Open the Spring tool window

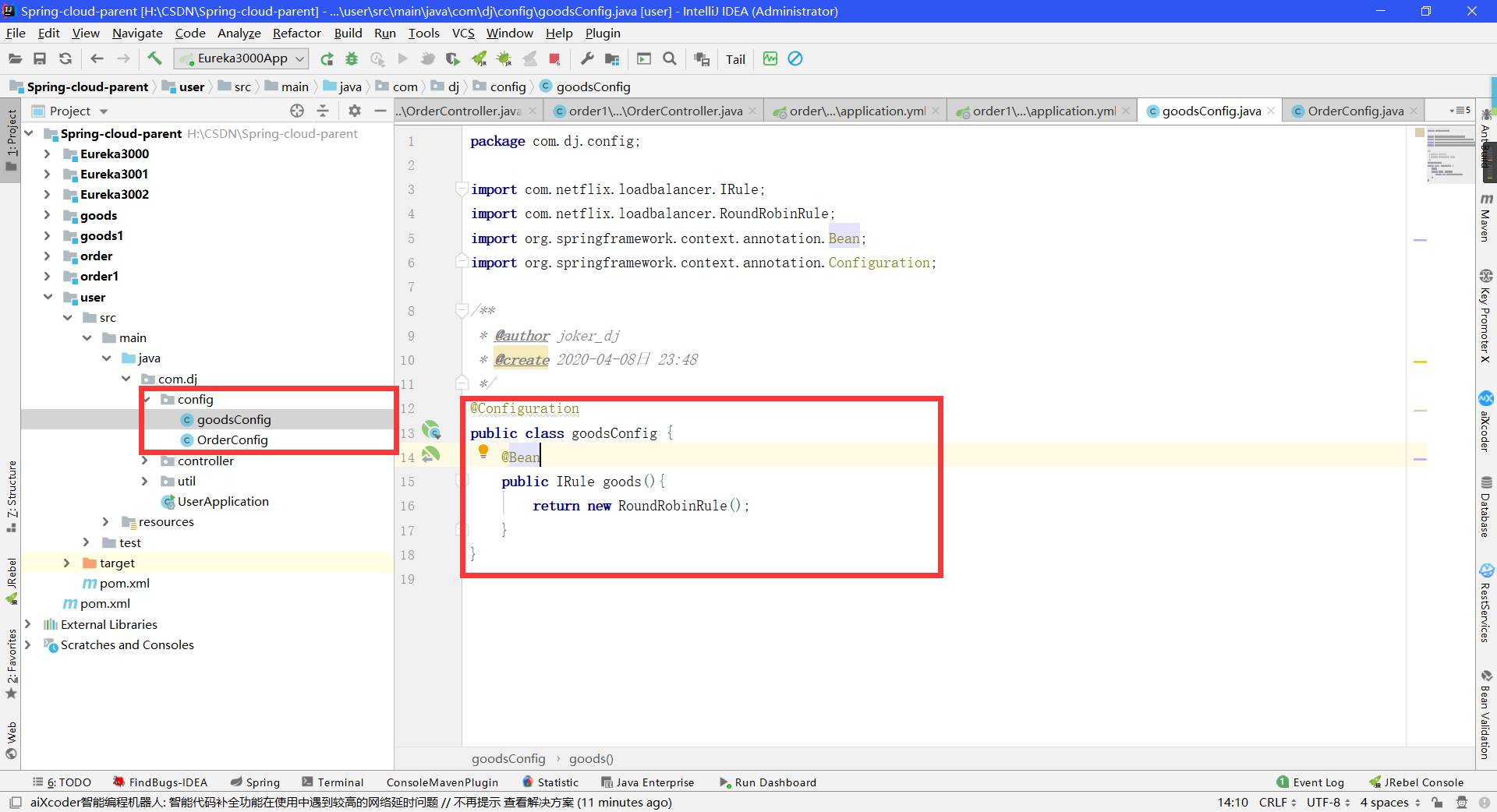[255, 782]
